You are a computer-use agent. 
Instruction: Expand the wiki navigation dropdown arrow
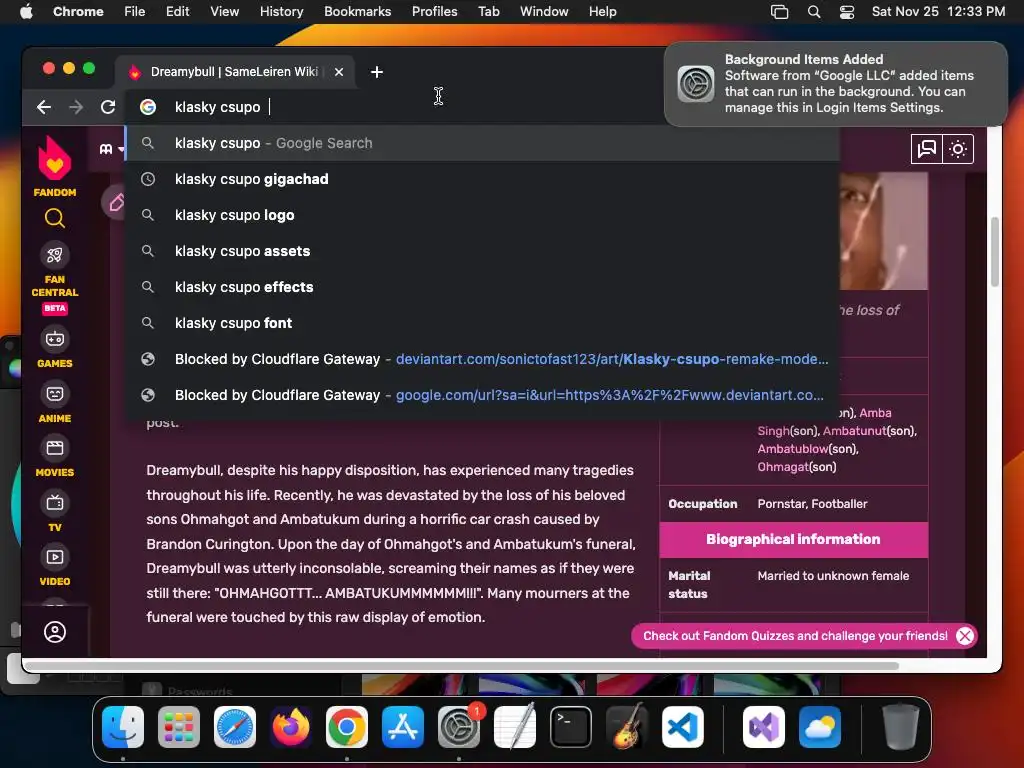pos(121,150)
